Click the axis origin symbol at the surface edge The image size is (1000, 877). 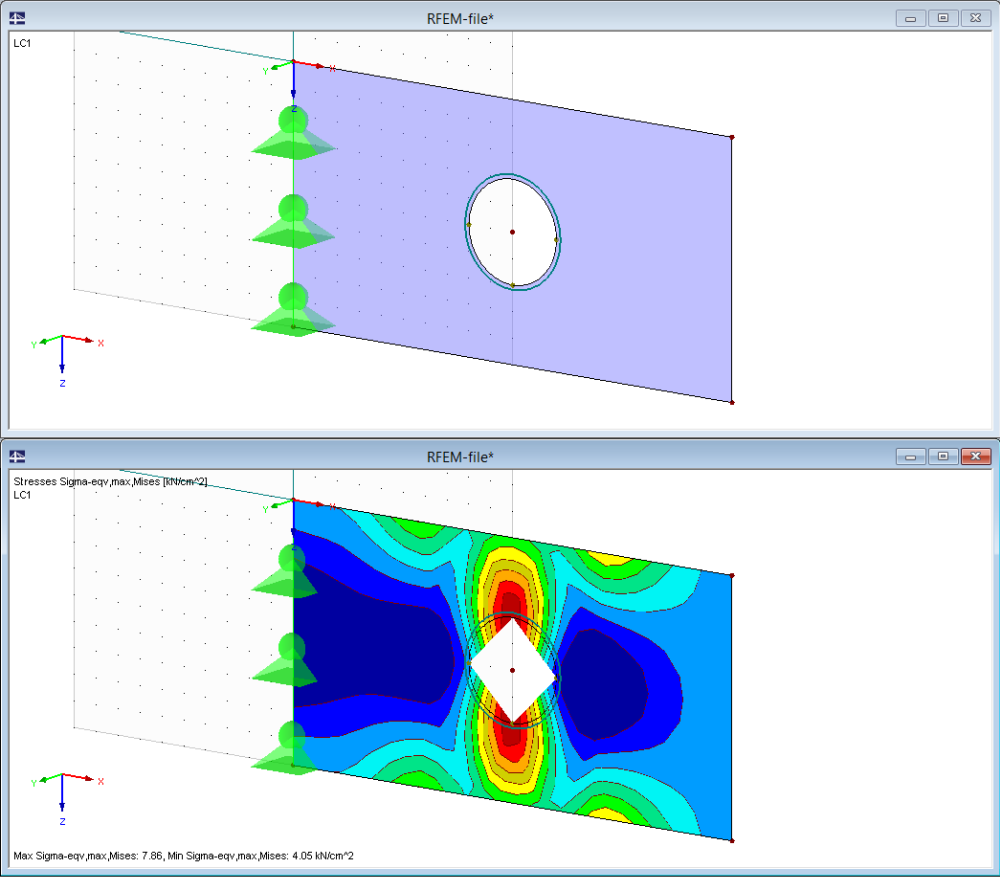pos(293,62)
